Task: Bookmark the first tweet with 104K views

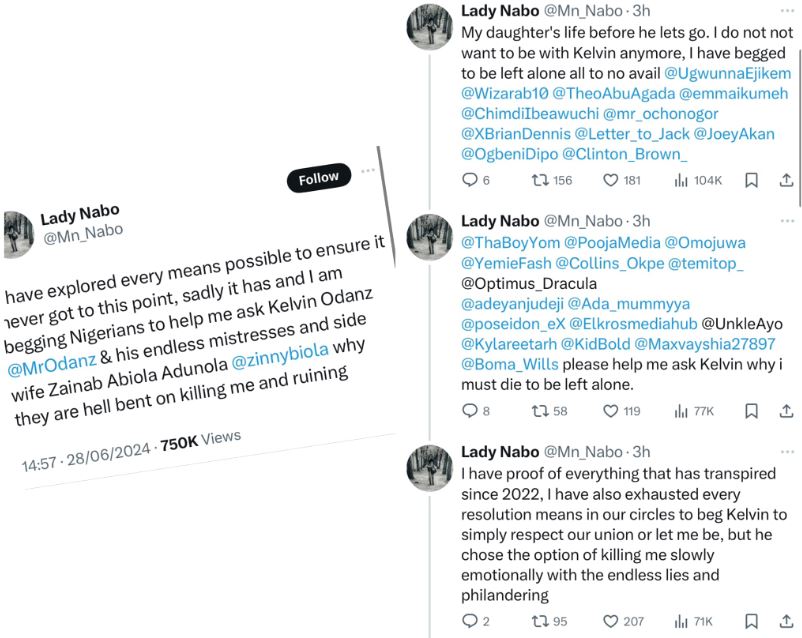Action: tap(752, 180)
